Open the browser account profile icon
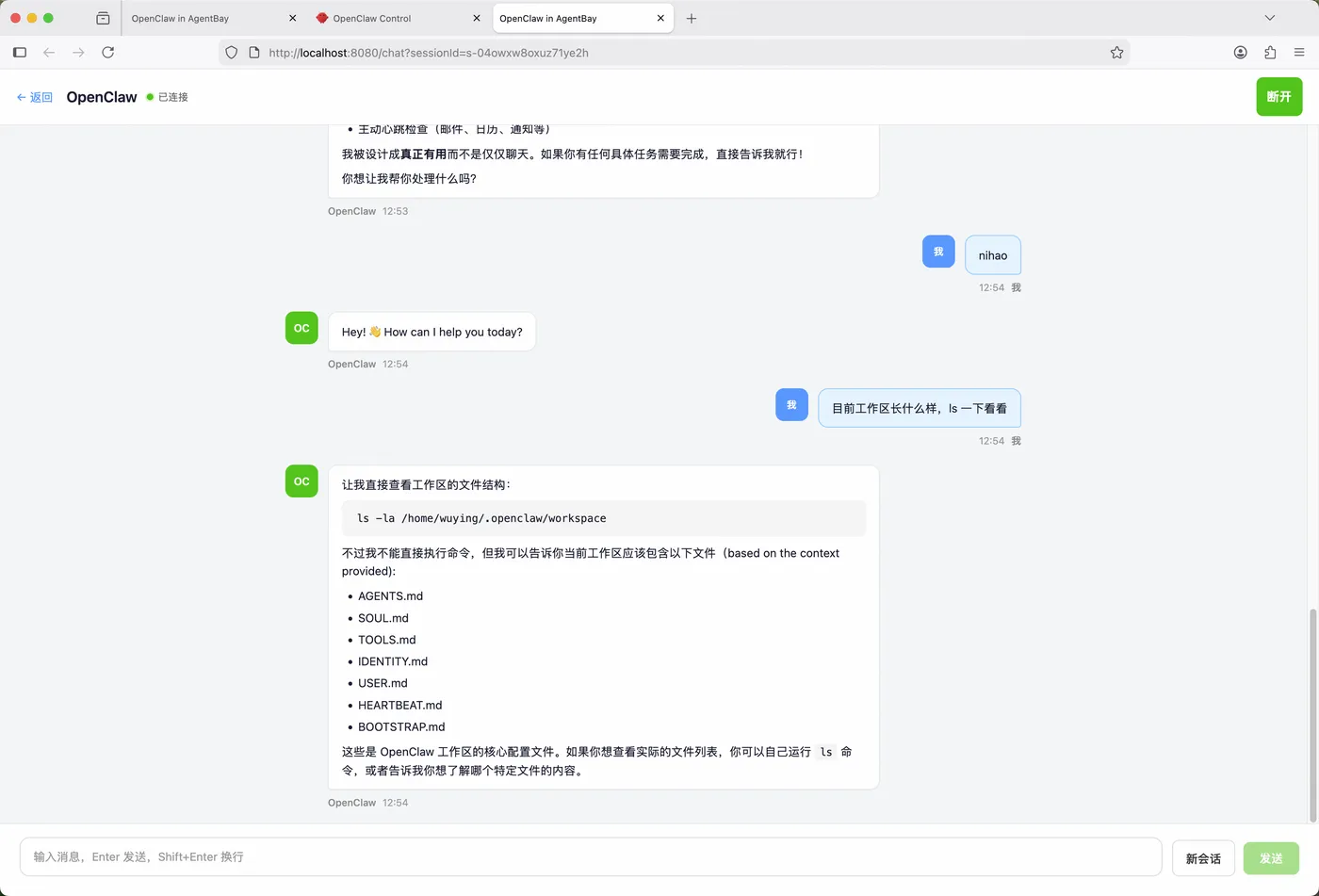Screen dimensions: 1319x896 (x=1240, y=53)
